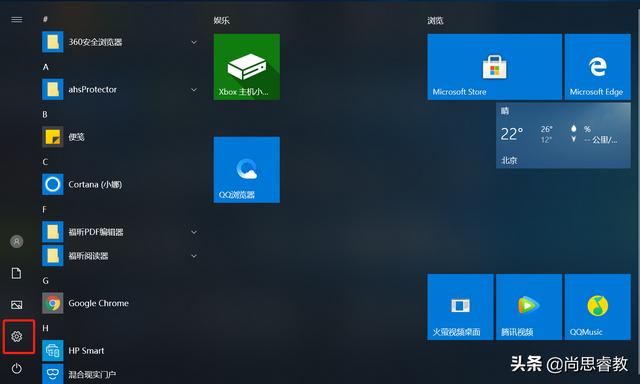This screenshot has height=384, width=640.
Task: Expand the 福昕PDF编辑器 folder chevron
Action: tap(194, 232)
